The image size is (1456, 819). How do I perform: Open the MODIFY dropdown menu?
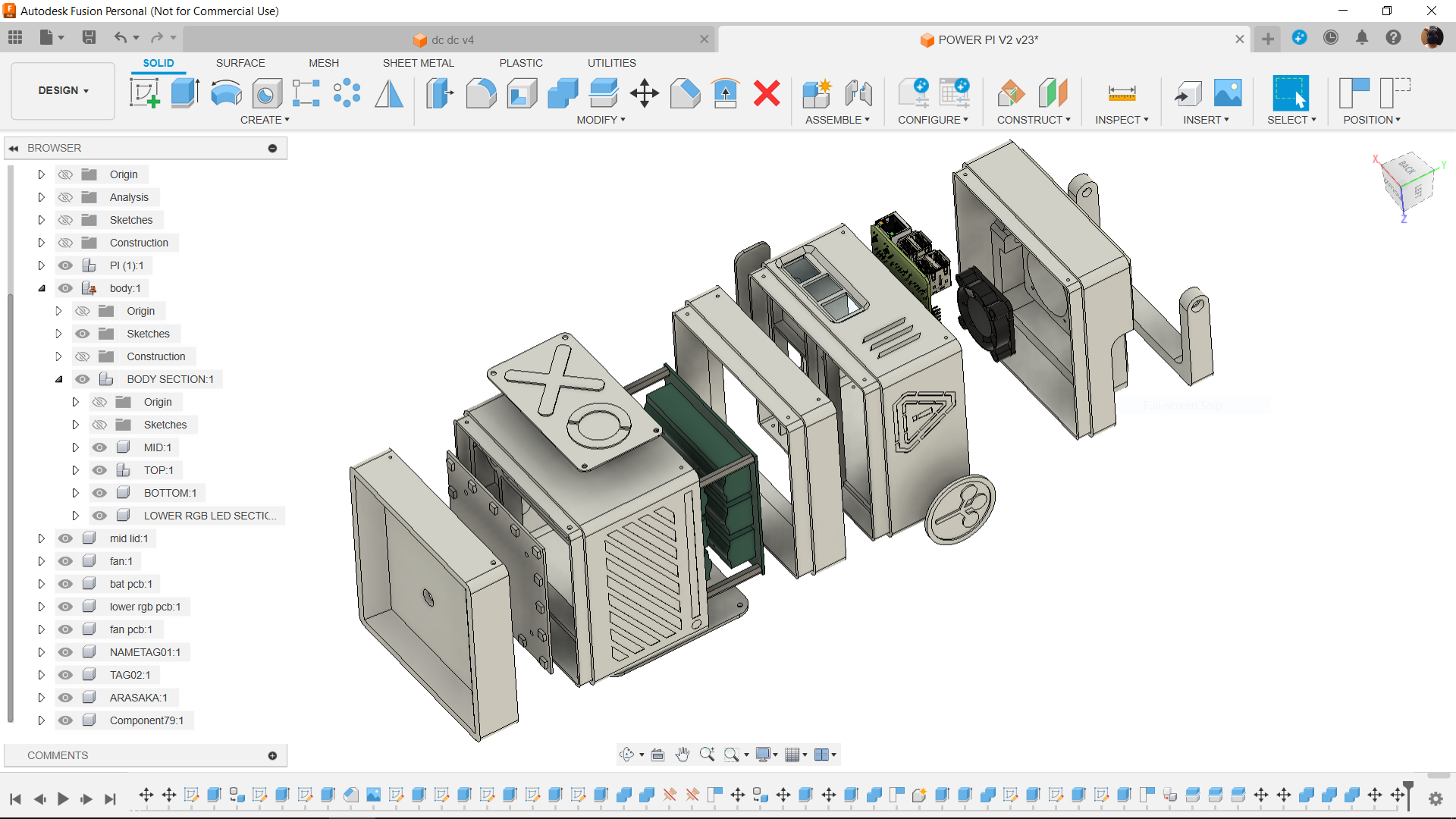pos(601,120)
